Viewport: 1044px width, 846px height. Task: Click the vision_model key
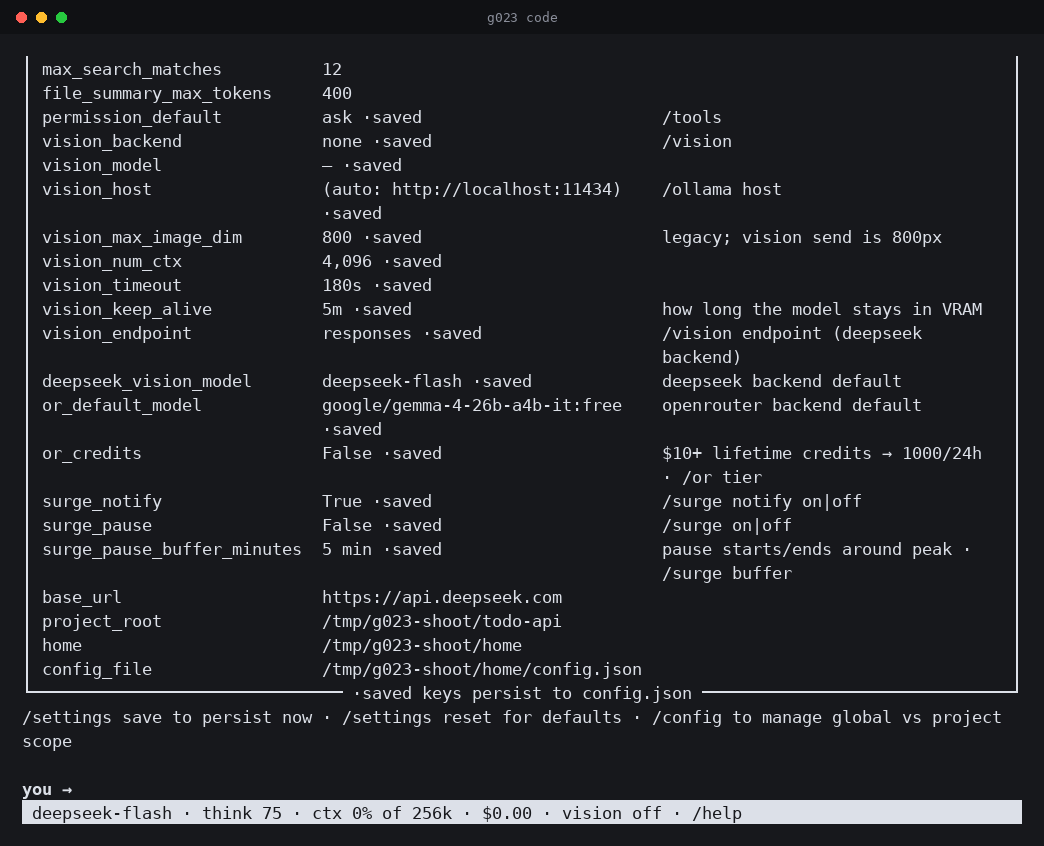[x=102, y=165]
